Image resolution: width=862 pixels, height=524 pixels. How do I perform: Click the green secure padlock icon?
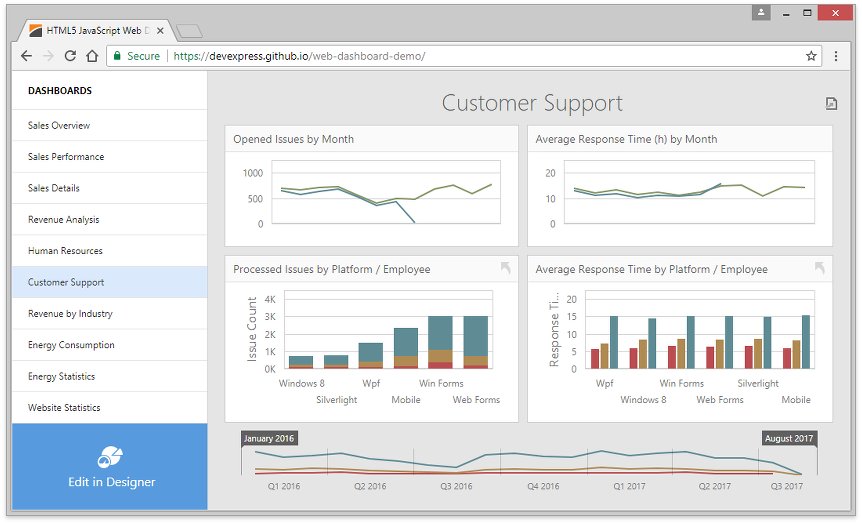coord(117,56)
